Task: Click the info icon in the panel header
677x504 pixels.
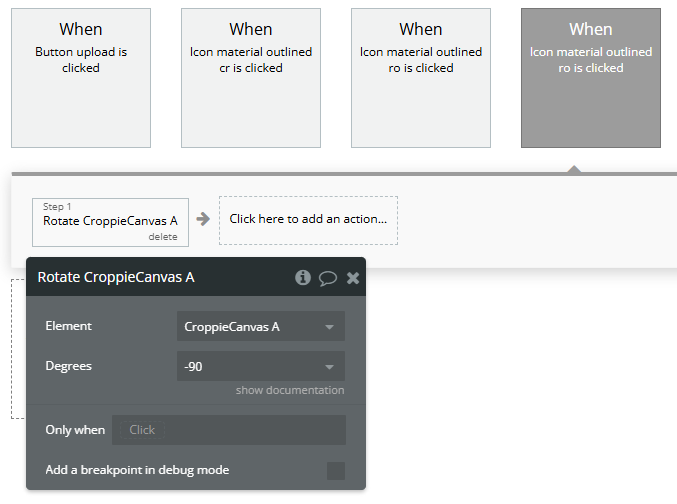Action: [x=303, y=277]
